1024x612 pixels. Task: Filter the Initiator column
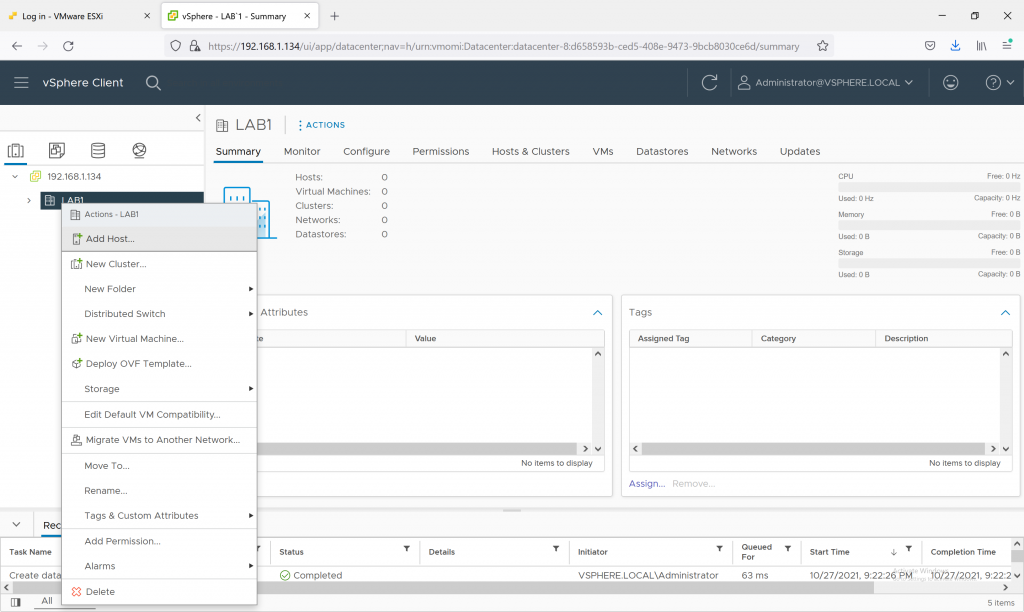(719, 549)
